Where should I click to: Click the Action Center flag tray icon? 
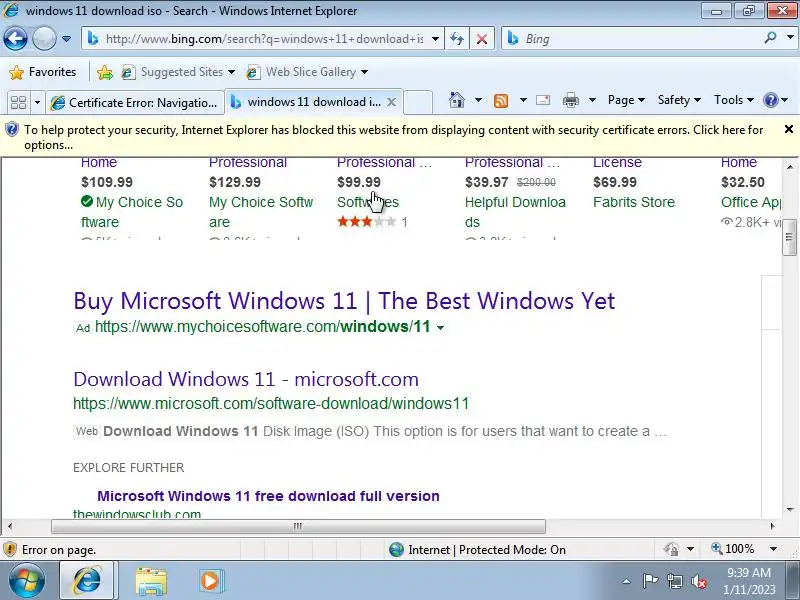pos(649,581)
